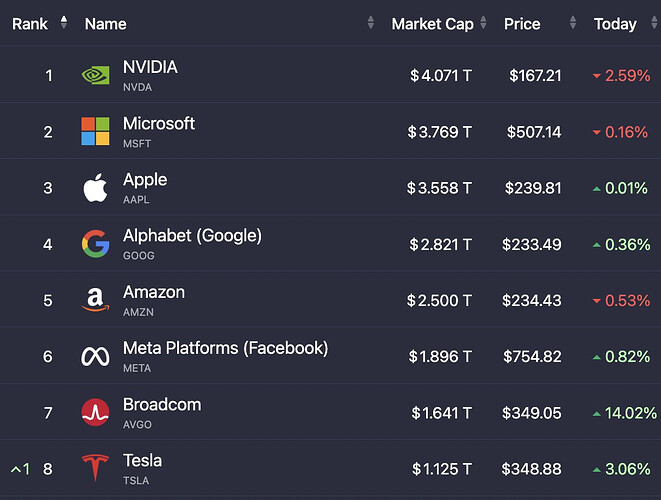Click the Broadcom logo icon
661x500 pixels.
(95, 412)
